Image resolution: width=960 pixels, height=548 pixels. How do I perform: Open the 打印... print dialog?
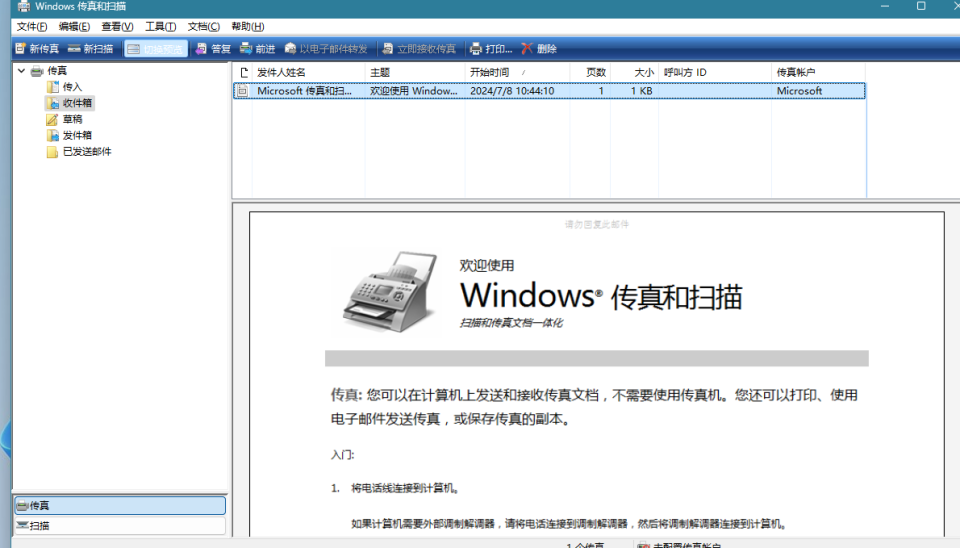(x=491, y=49)
